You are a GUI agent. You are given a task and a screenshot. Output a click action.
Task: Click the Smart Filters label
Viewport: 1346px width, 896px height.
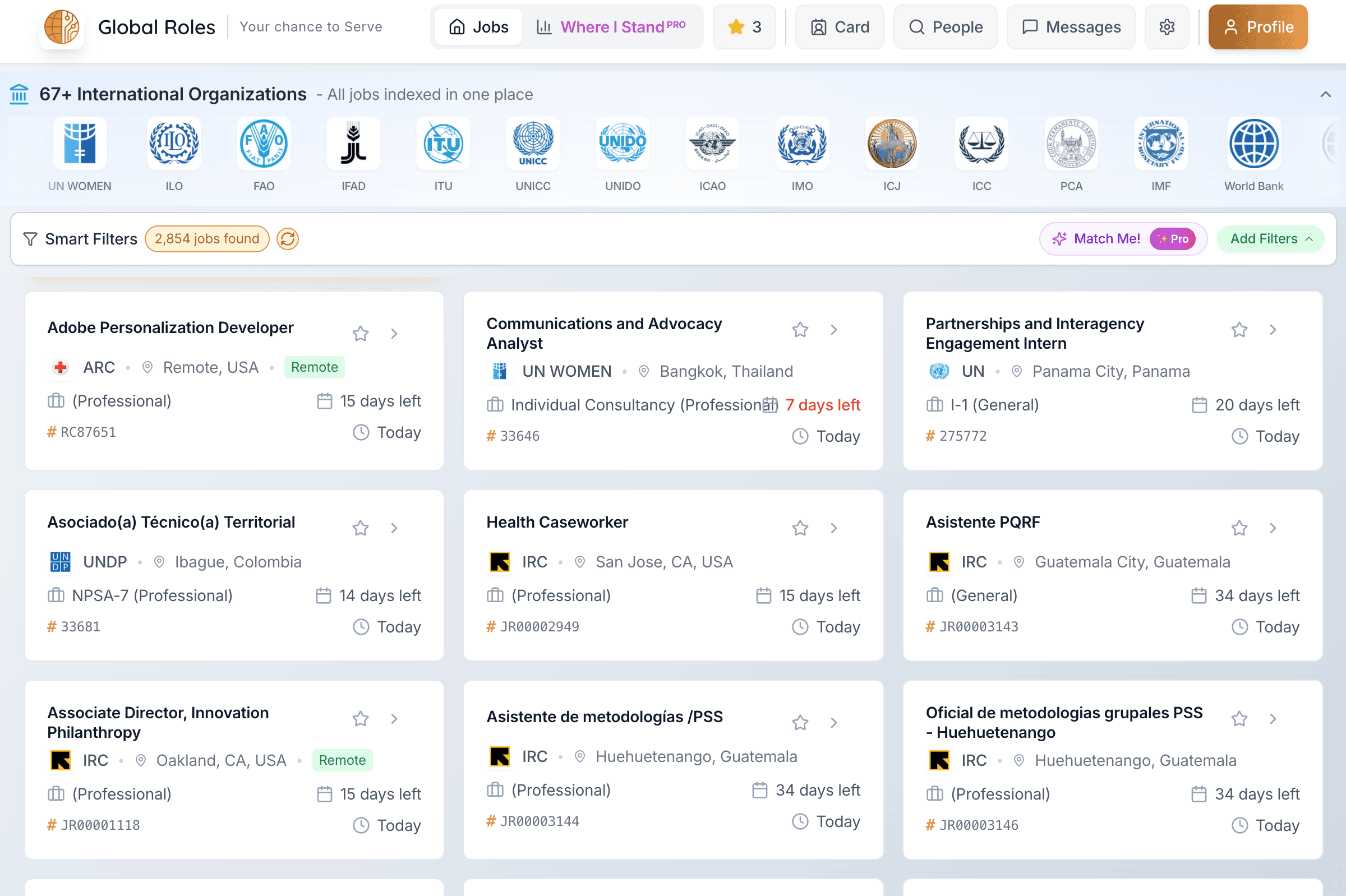(x=91, y=239)
